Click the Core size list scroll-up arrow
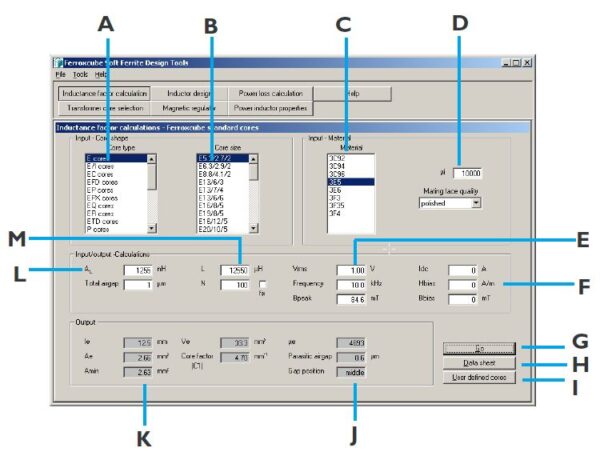Image resolution: width=600 pixels, height=456 pixels. click(253, 159)
